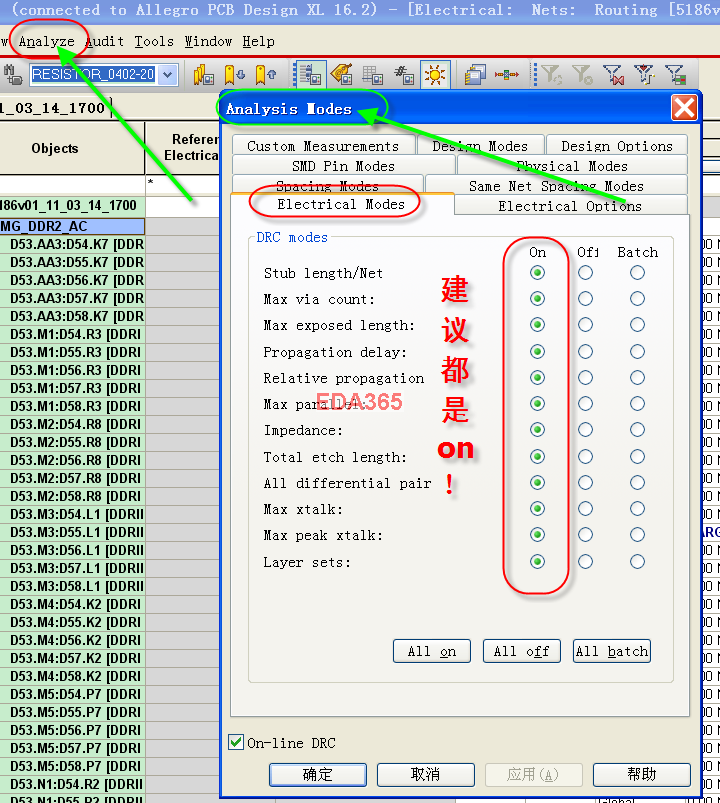Switch to Same Net Spacing Modes tab
Image resolution: width=720 pixels, height=803 pixels.
coord(556,186)
